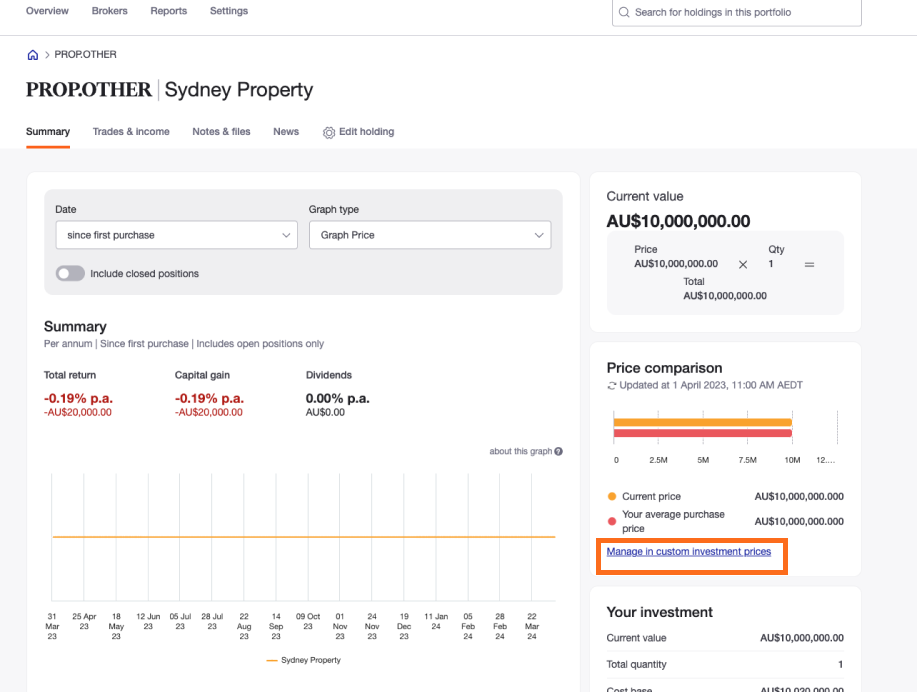Open the Graph type dropdown showing Graph Price
917x692 pixels.
pyautogui.click(x=430, y=235)
